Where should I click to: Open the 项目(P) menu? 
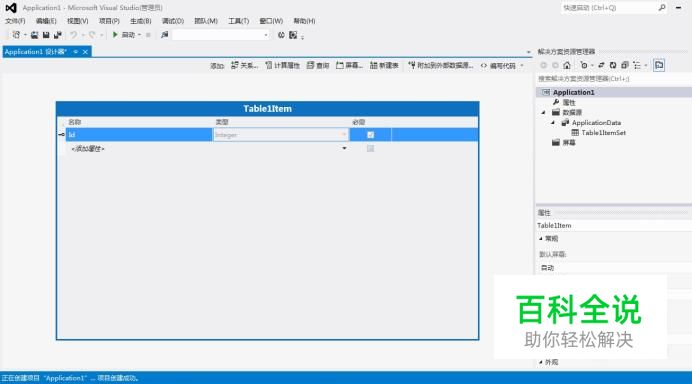click(109, 21)
